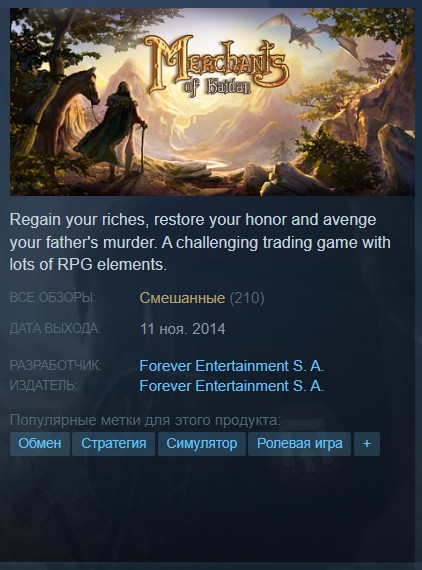Click the (210) review count
Image resolution: width=422 pixels, height=570 pixels.
click(x=247, y=298)
